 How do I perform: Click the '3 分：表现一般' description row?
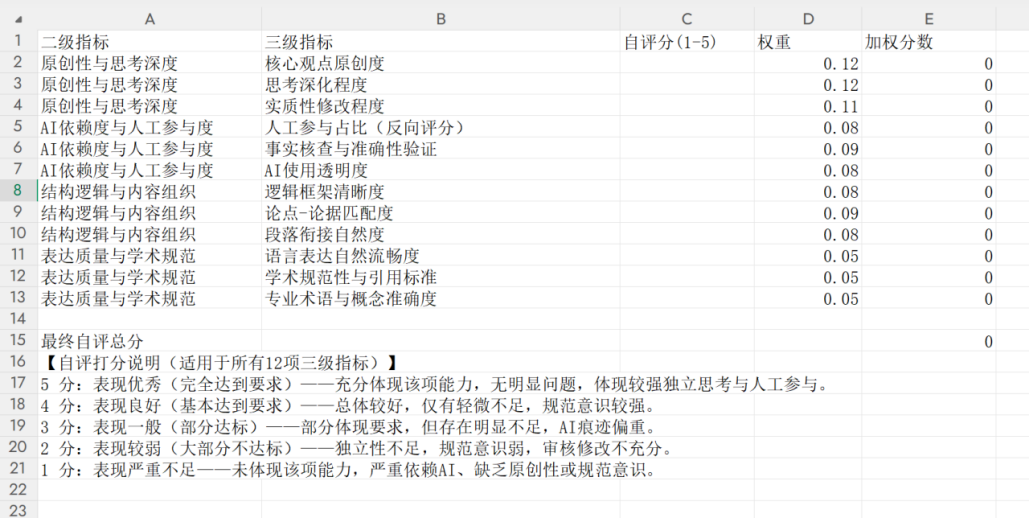click(x=348, y=427)
